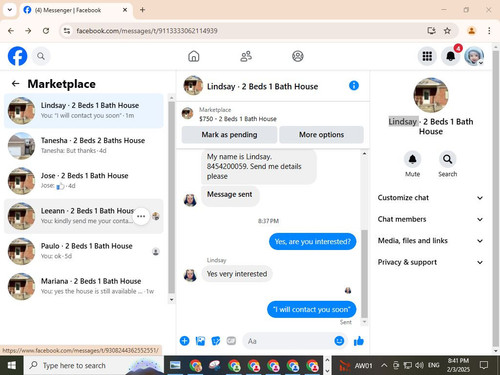Open Tanesha - 2 Beds 2 Baths House chat

click(x=84, y=146)
